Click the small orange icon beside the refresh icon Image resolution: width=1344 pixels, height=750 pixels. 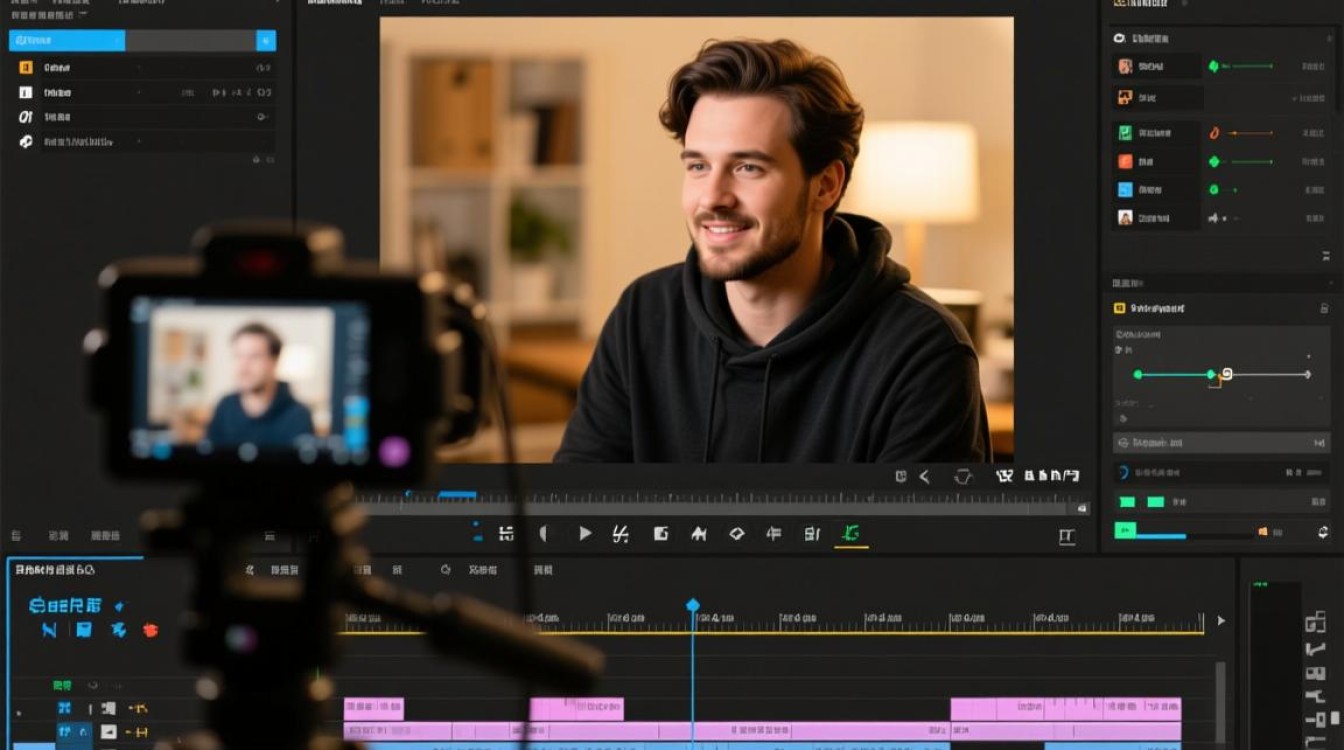(x=1263, y=531)
